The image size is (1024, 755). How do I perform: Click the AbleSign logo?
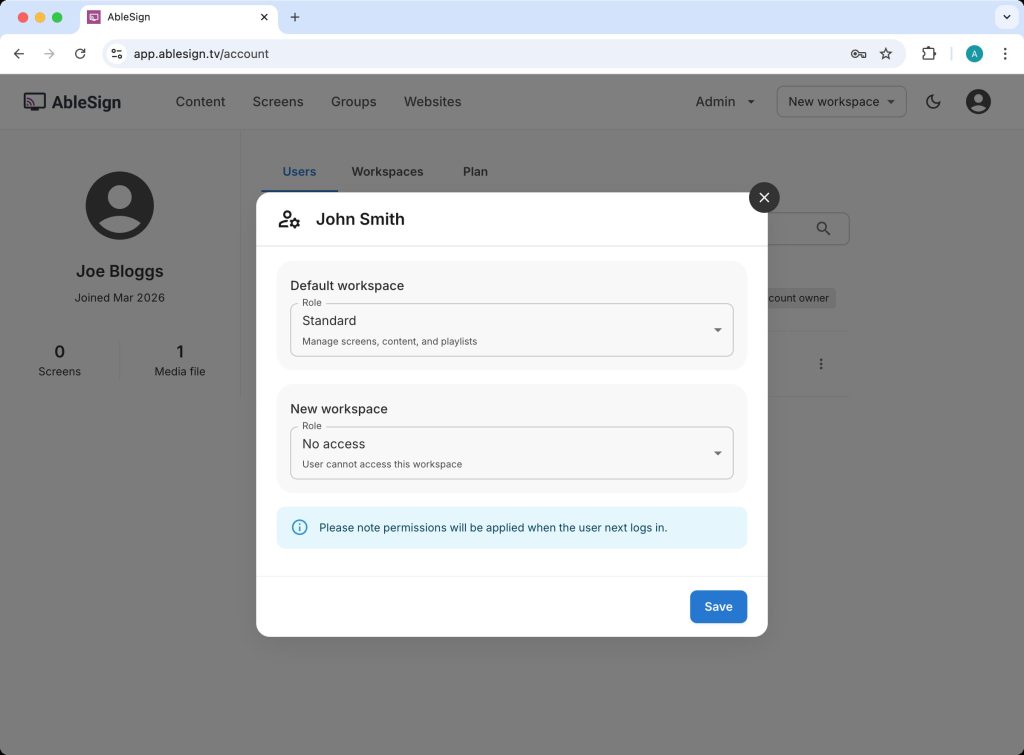click(72, 101)
